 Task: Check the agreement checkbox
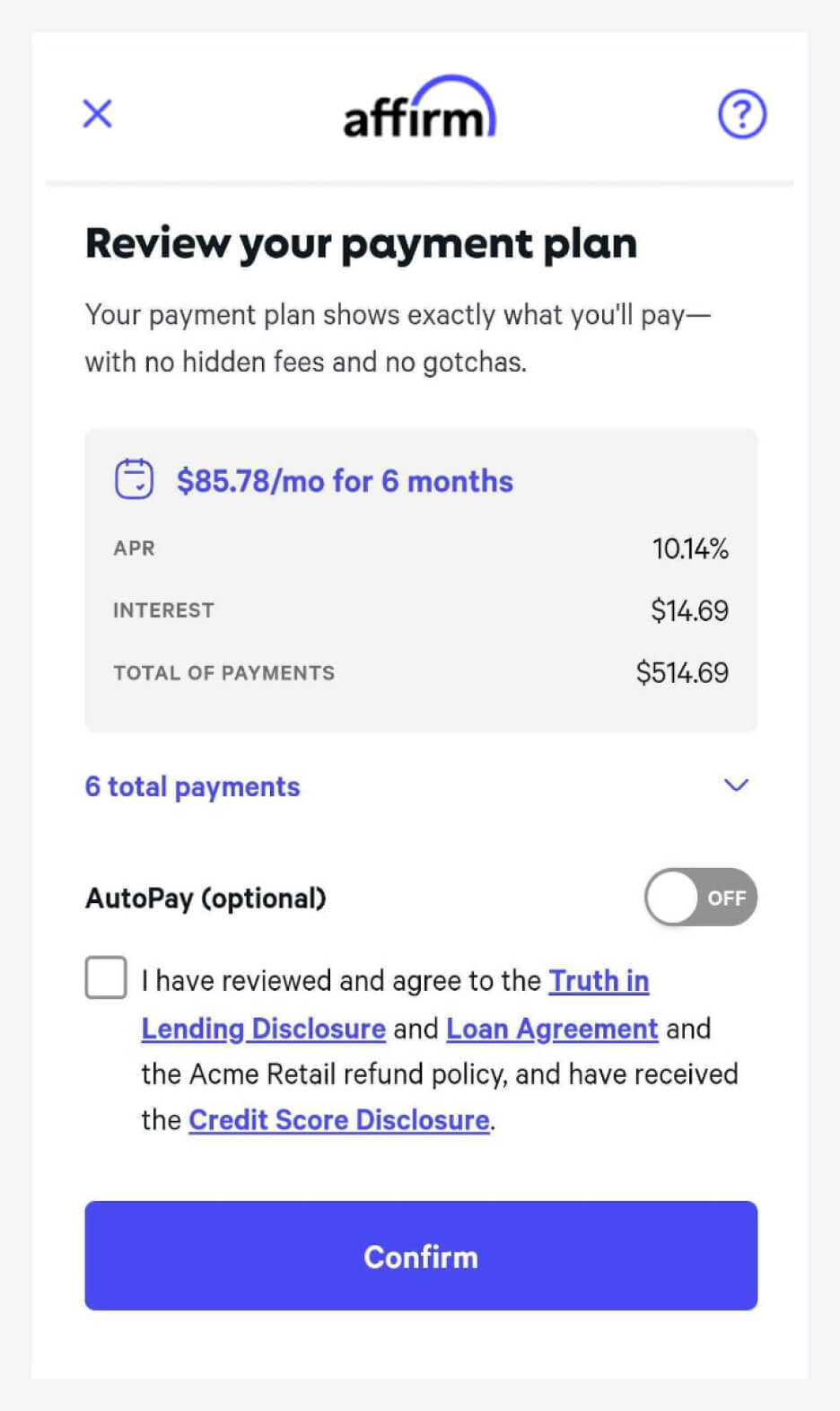tap(106, 977)
